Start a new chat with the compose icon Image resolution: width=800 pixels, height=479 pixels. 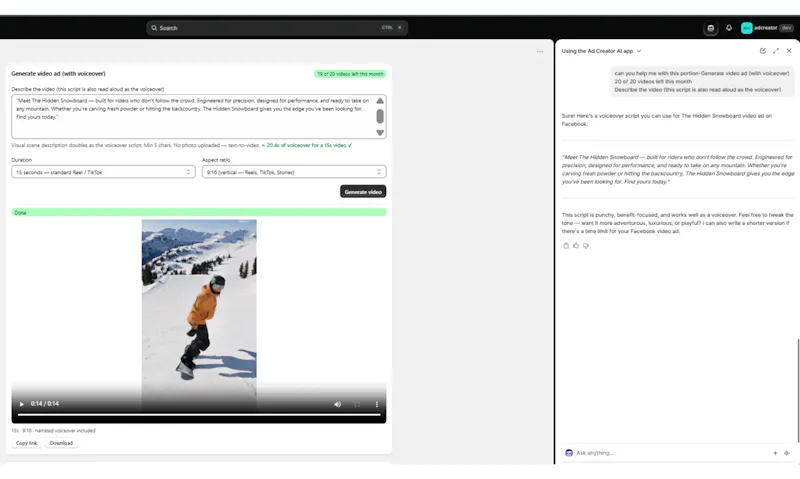(x=763, y=51)
